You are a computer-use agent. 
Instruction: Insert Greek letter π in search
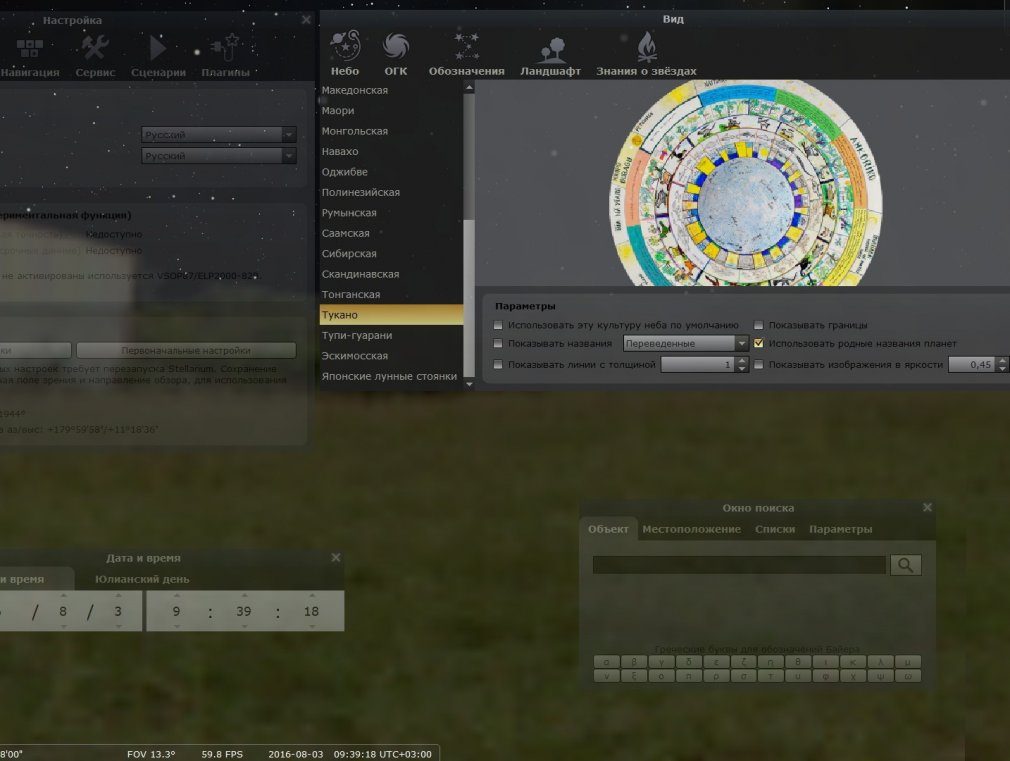click(689, 676)
